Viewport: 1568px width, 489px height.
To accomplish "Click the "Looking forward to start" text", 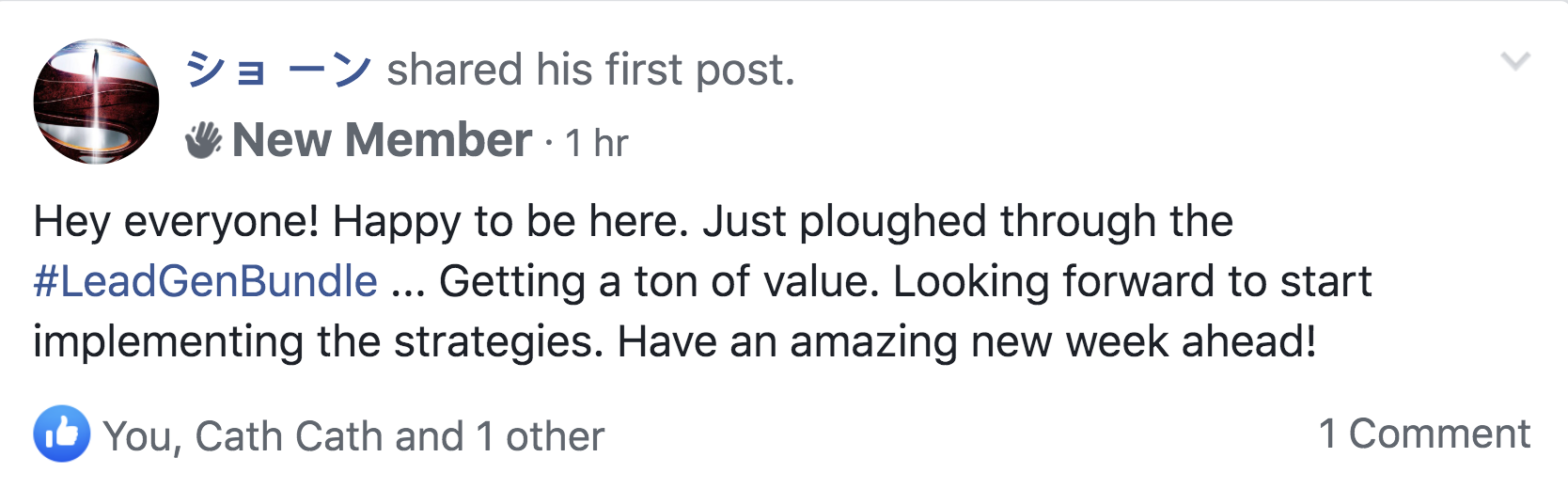I will 1132,281.
